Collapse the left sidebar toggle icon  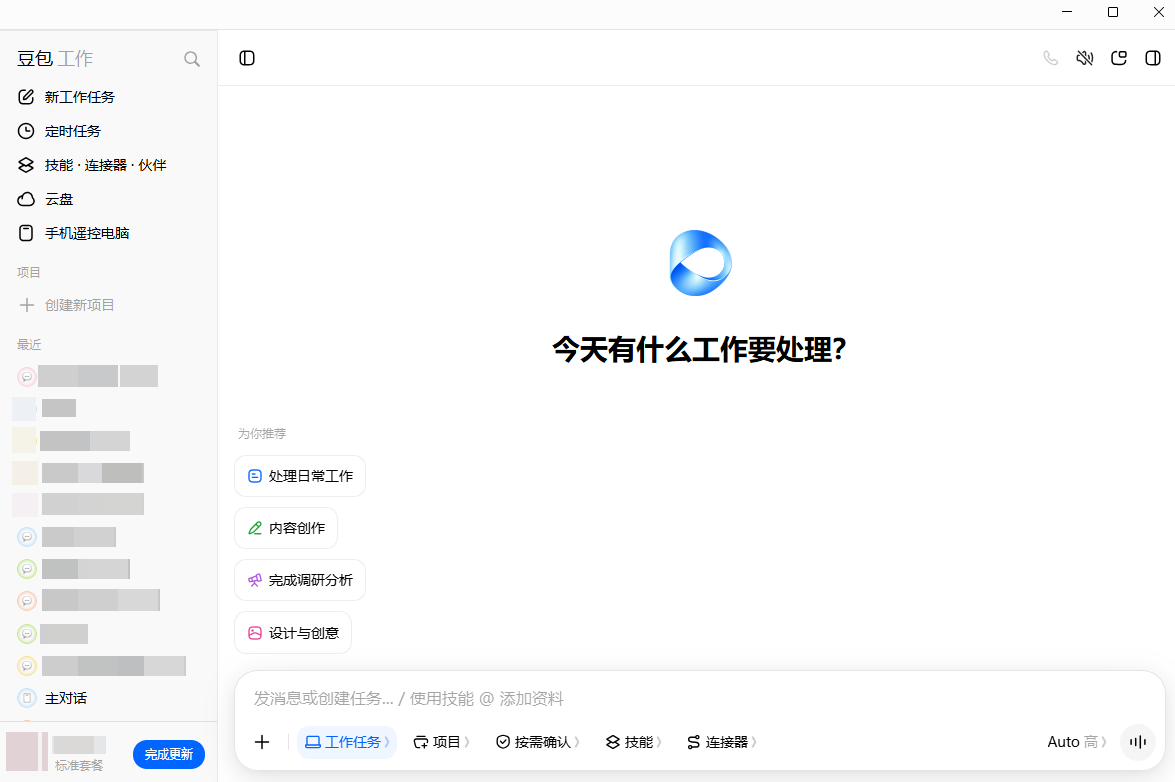[247, 58]
